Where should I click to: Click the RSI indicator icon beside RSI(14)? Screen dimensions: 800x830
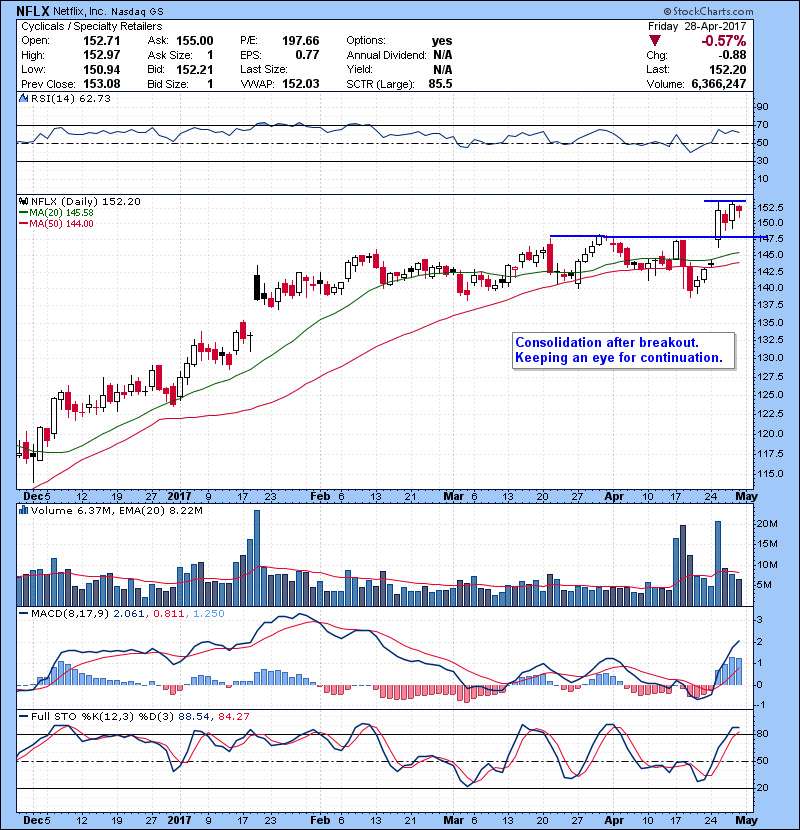[23, 98]
